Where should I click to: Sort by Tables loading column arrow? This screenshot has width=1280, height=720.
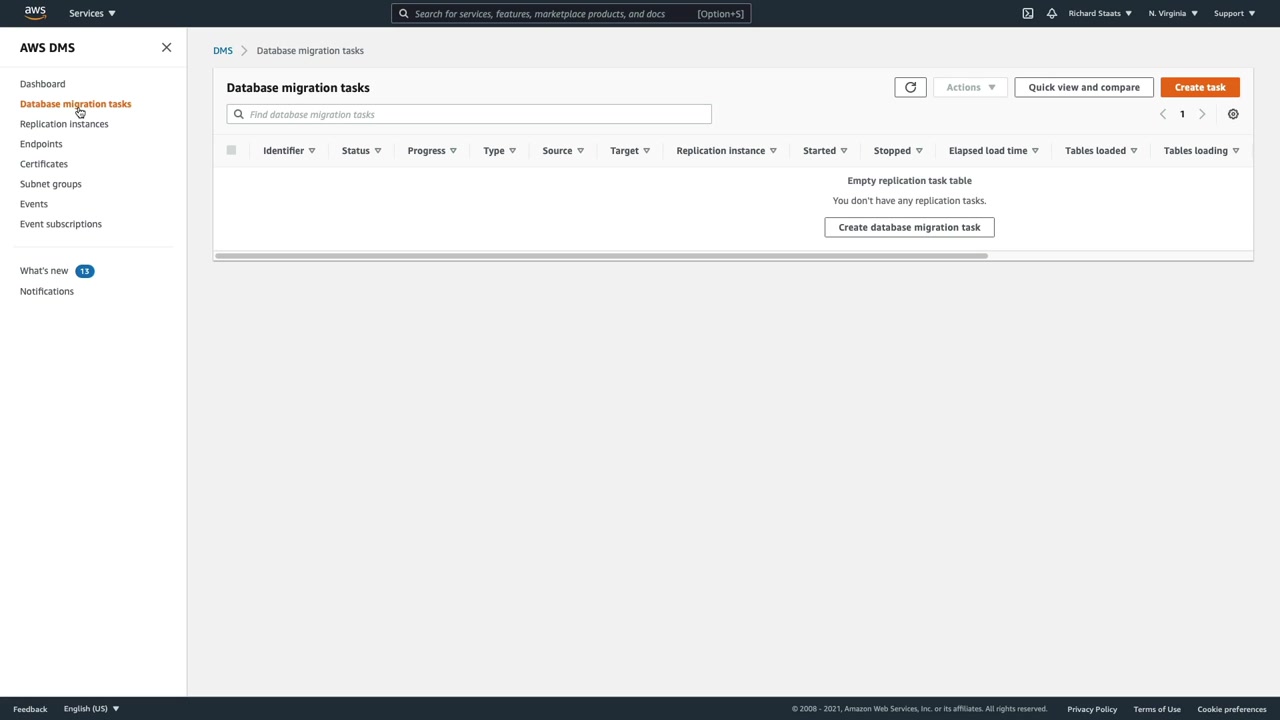[x=1236, y=151]
